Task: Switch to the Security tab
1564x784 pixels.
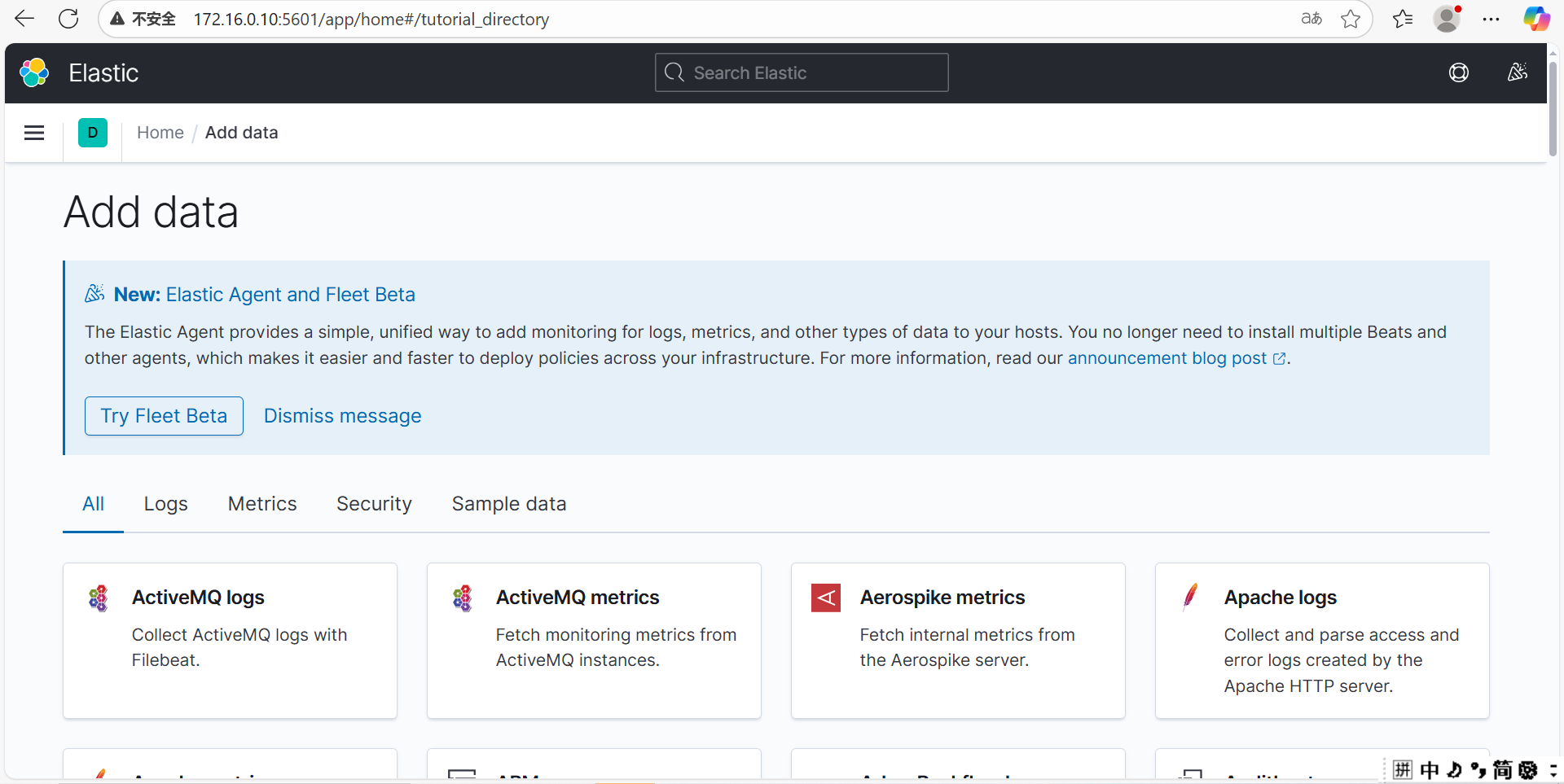Action: point(374,504)
